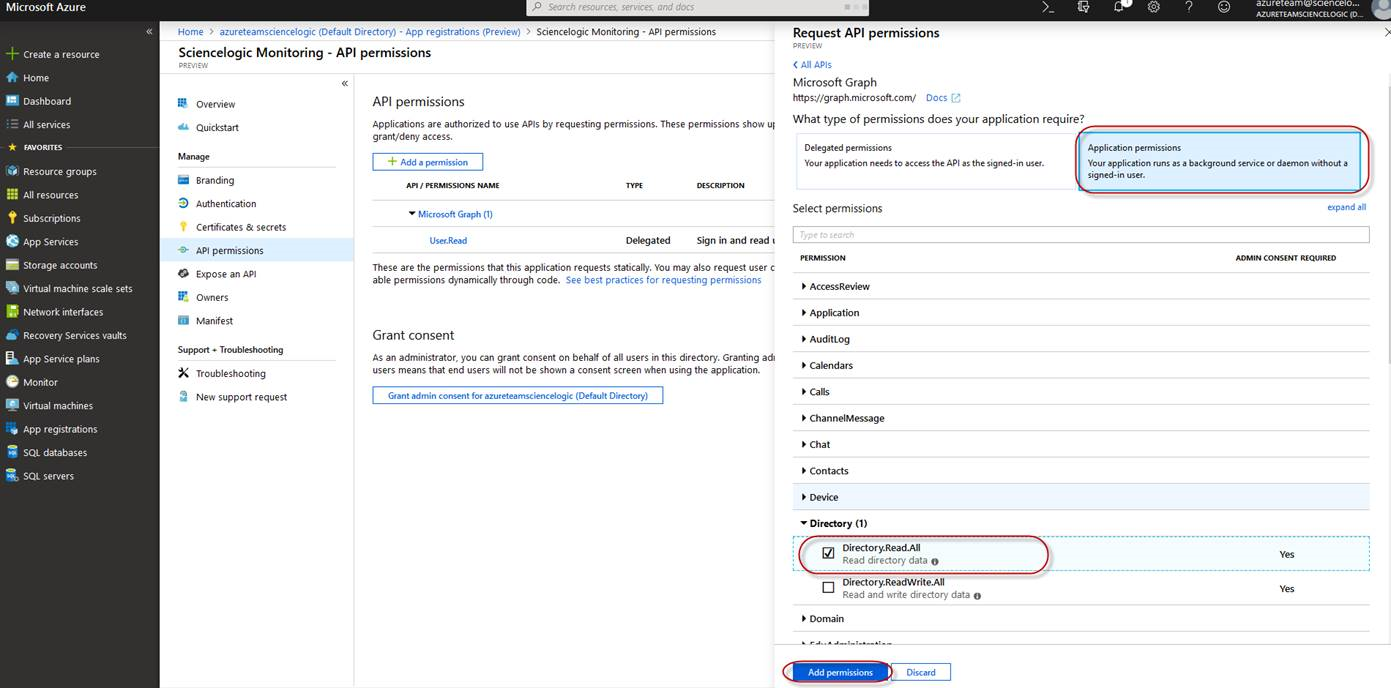Image resolution: width=1391 pixels, height=688 pixels.
Task: Click the help question mark icon
Action: click(x=1189, y=7)
